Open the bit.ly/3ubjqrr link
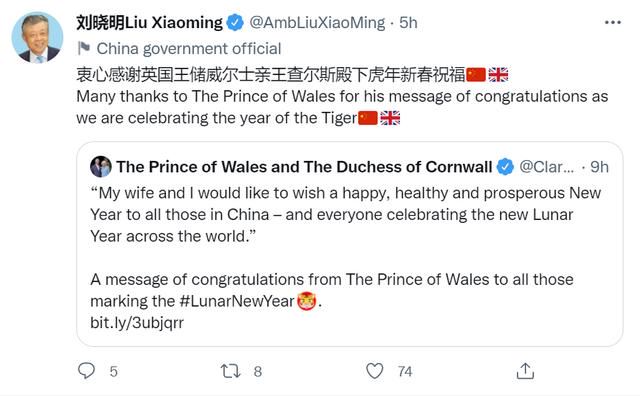 [137, 323]
